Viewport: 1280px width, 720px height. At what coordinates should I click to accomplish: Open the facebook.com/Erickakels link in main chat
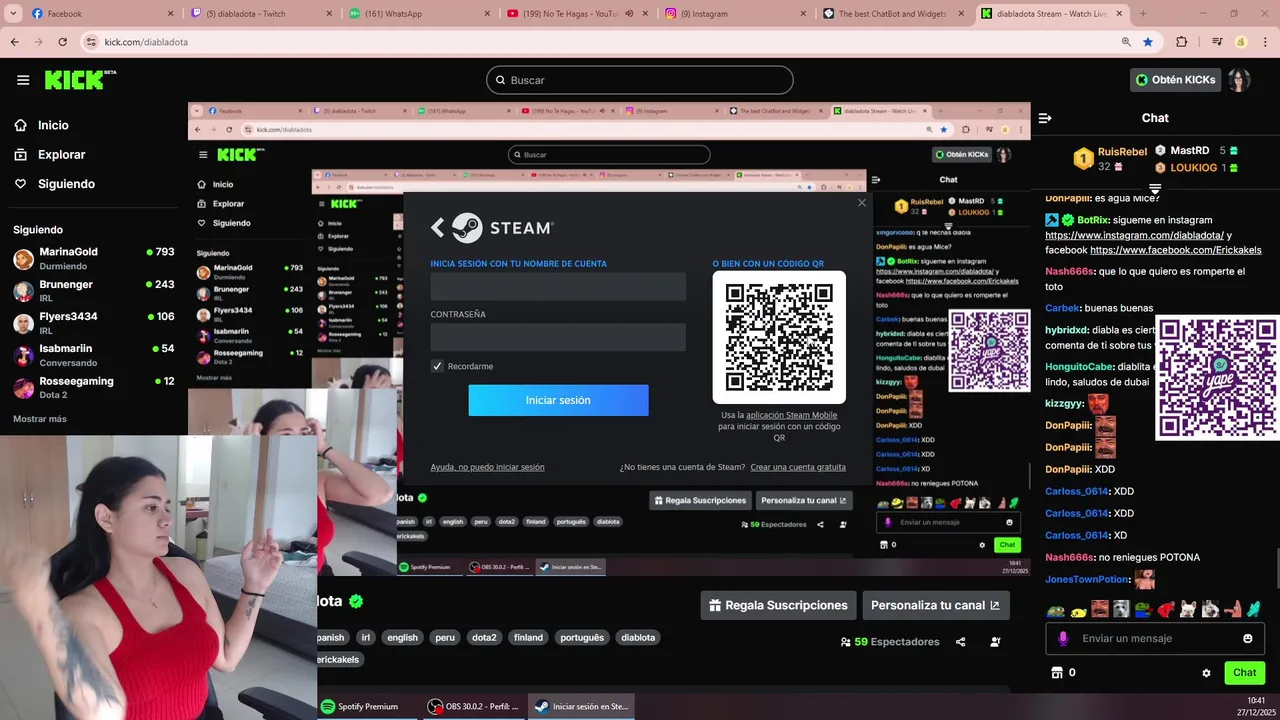point(1176,250)
